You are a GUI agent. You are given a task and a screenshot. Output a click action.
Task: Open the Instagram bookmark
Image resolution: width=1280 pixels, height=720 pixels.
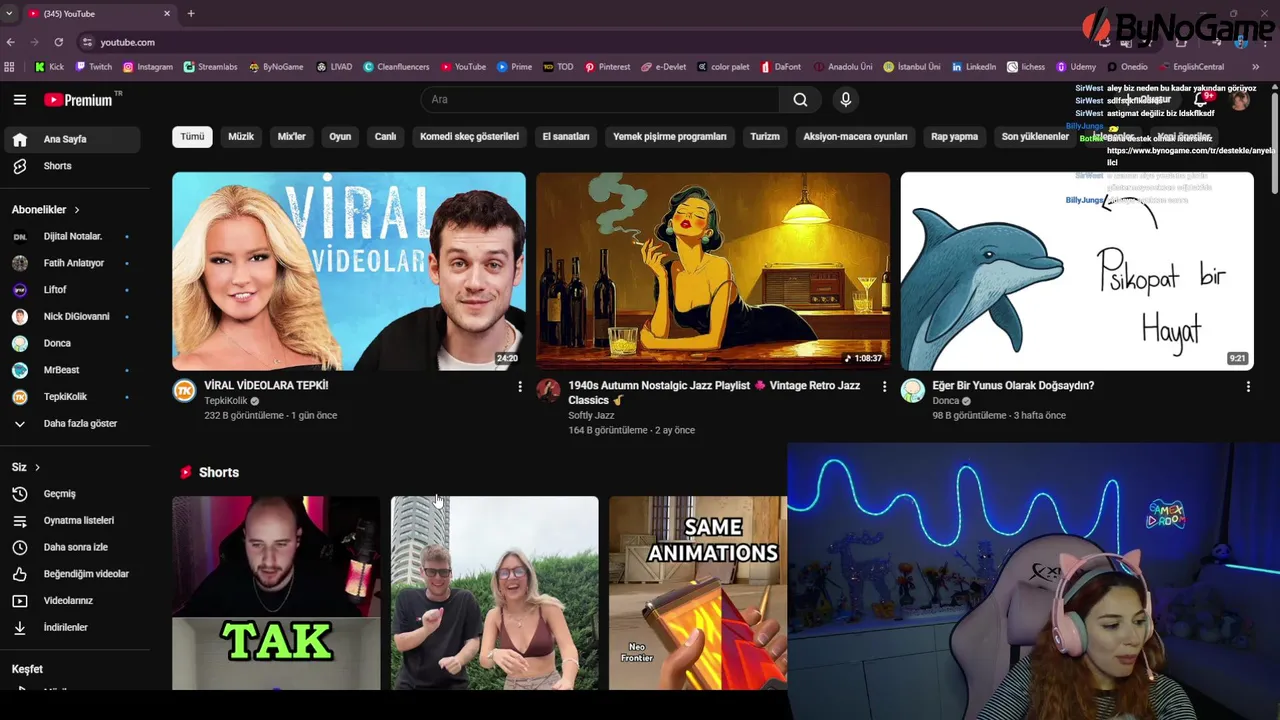148,67
